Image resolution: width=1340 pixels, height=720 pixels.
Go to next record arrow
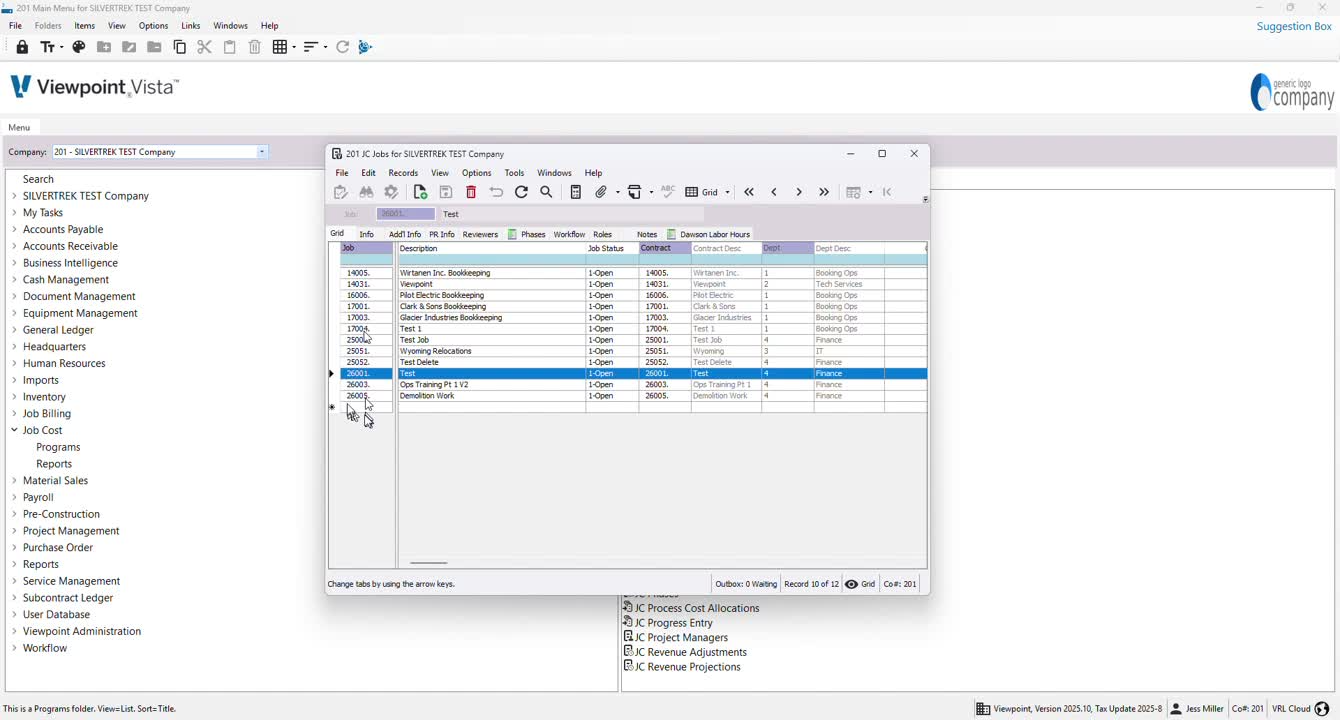click(x=799, y=192)
